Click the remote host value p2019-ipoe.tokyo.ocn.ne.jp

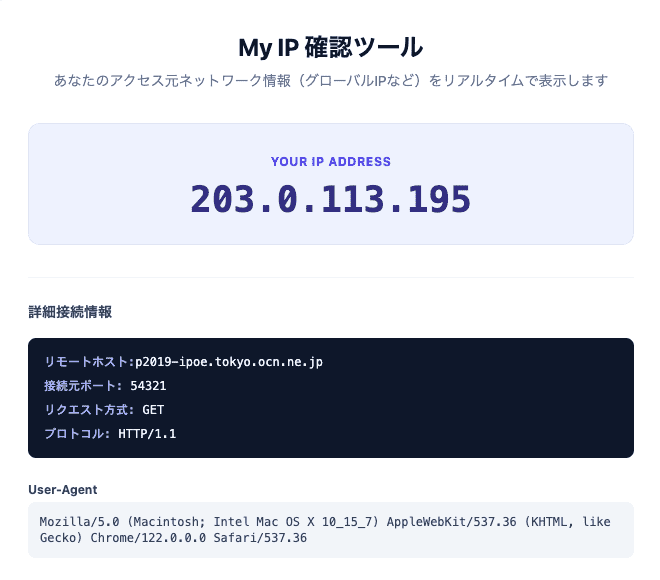(229, 362)
